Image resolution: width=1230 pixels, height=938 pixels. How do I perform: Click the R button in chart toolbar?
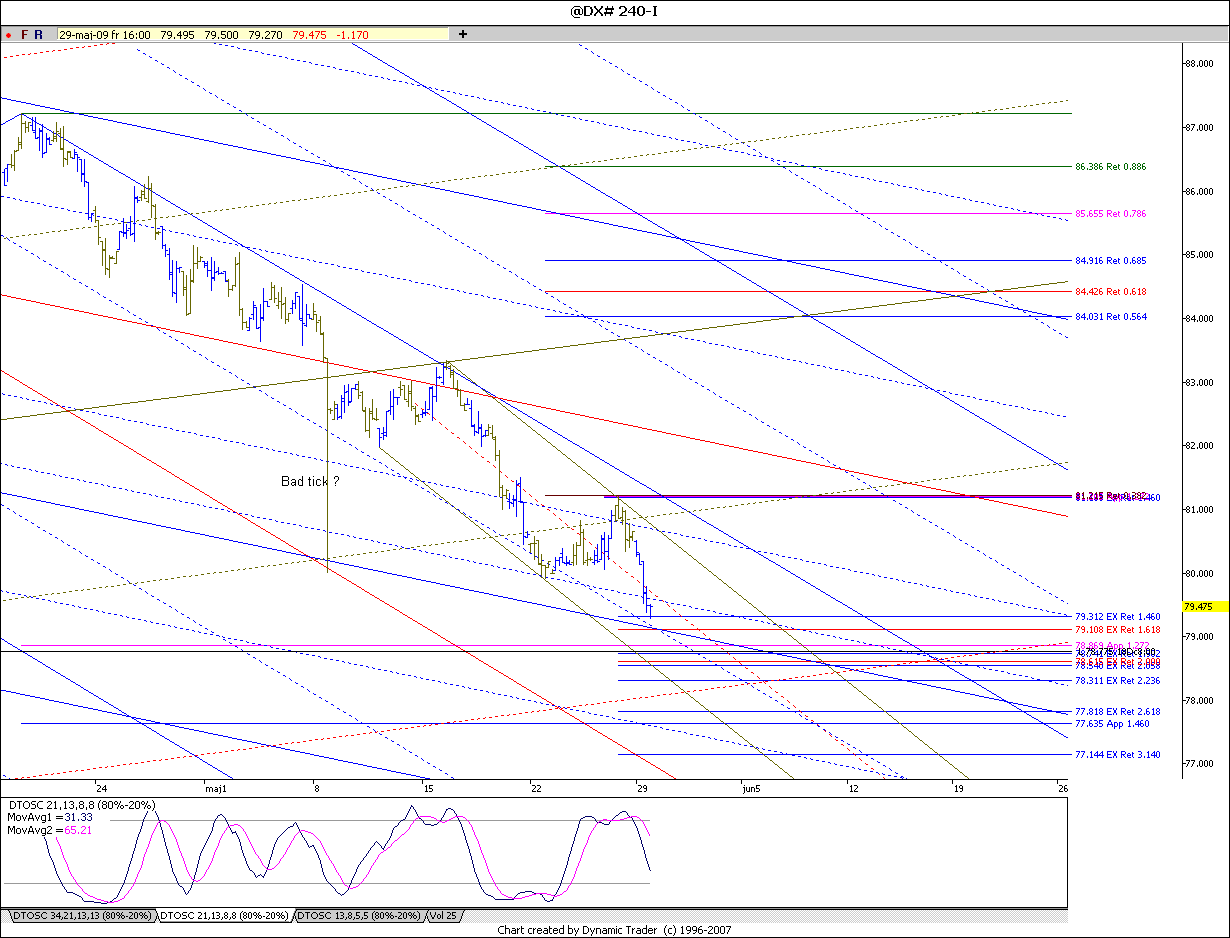pos(38,34)
